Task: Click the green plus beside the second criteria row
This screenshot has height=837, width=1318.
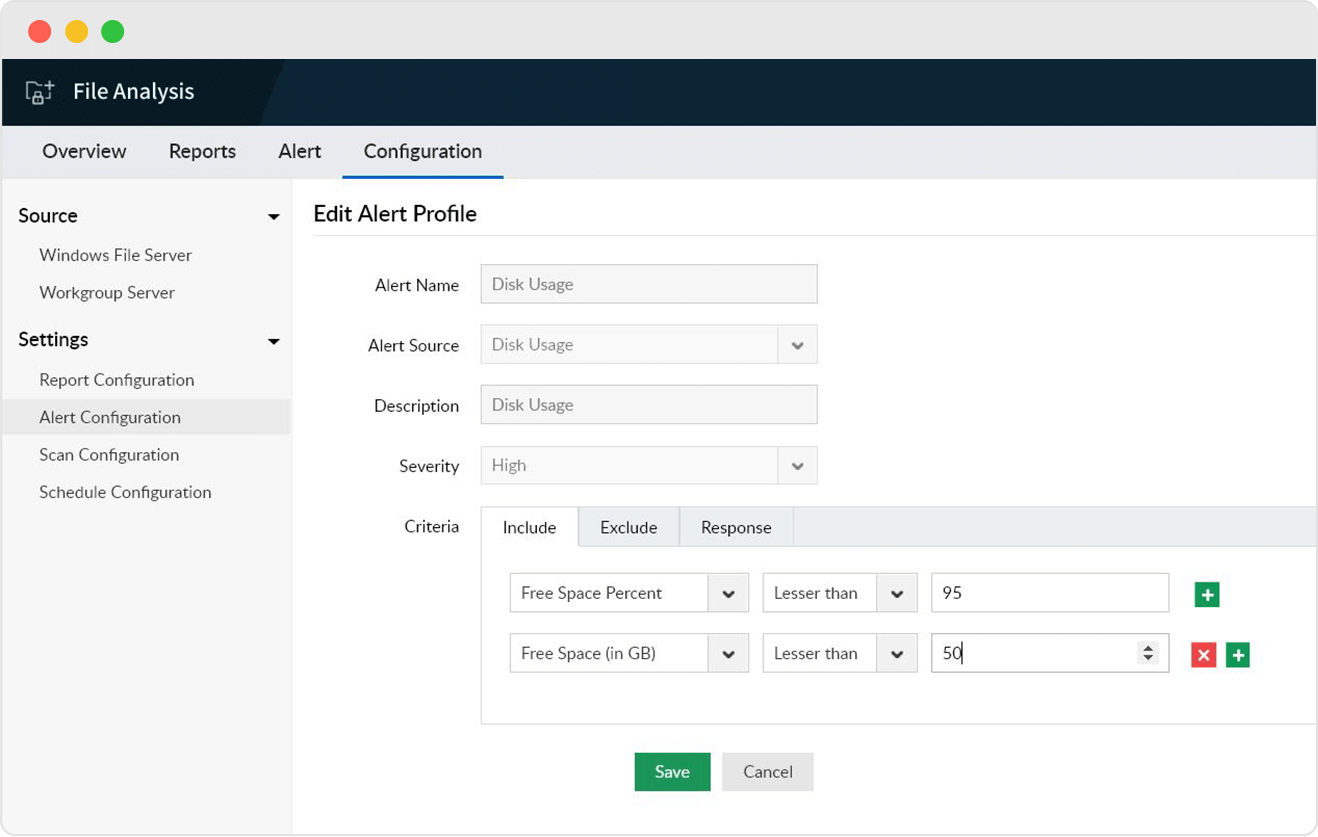Action: [x=1237, y=654]
